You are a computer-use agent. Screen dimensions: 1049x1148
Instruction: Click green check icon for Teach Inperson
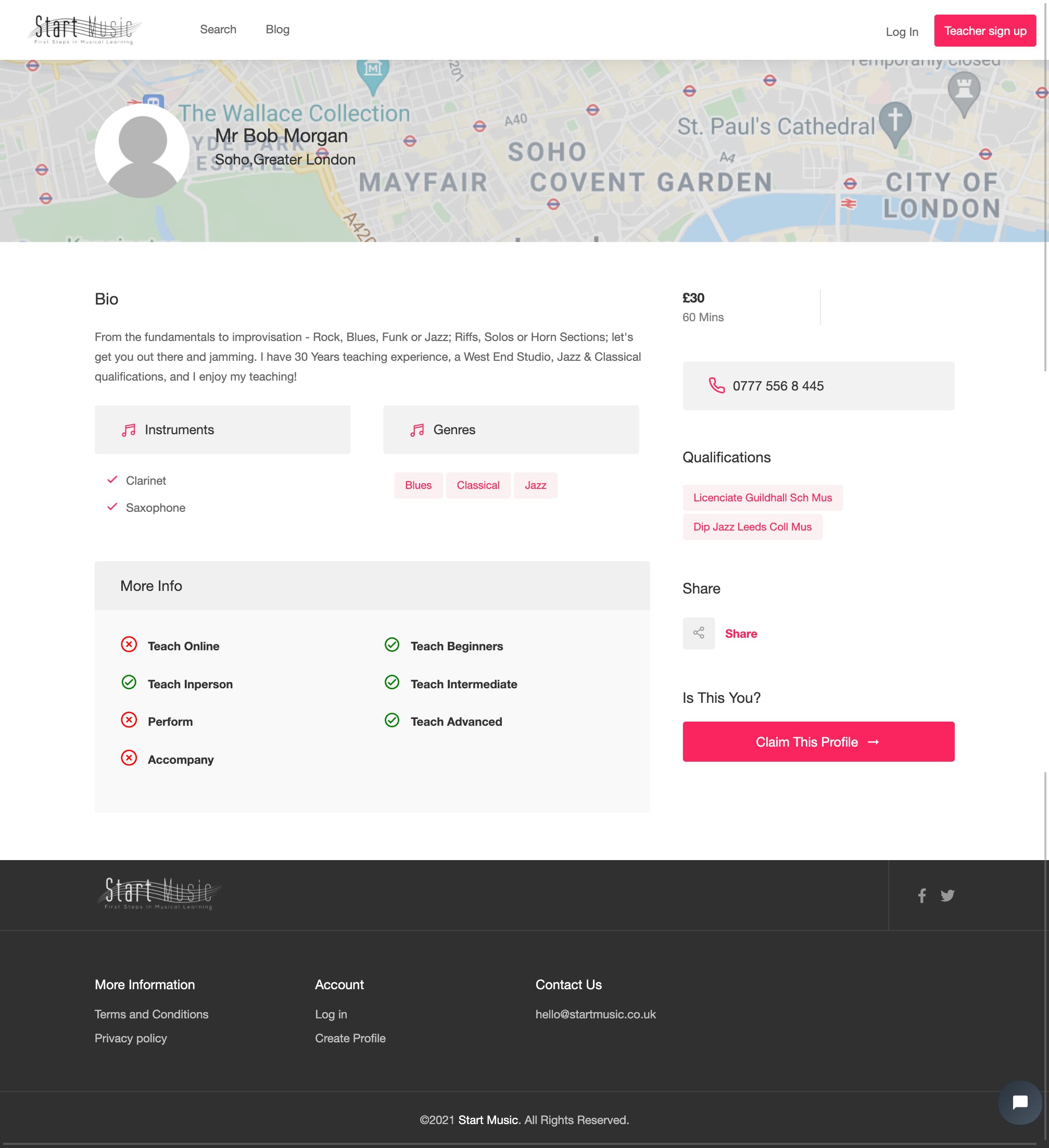(x=129, y=682)
